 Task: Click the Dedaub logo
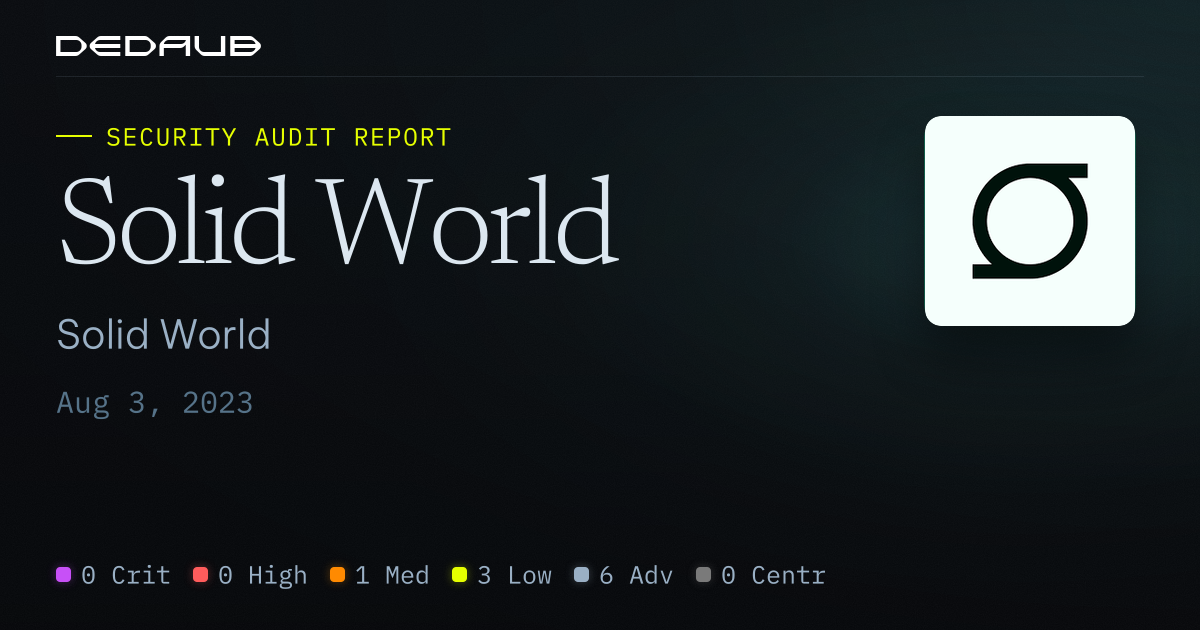(159, 46)
